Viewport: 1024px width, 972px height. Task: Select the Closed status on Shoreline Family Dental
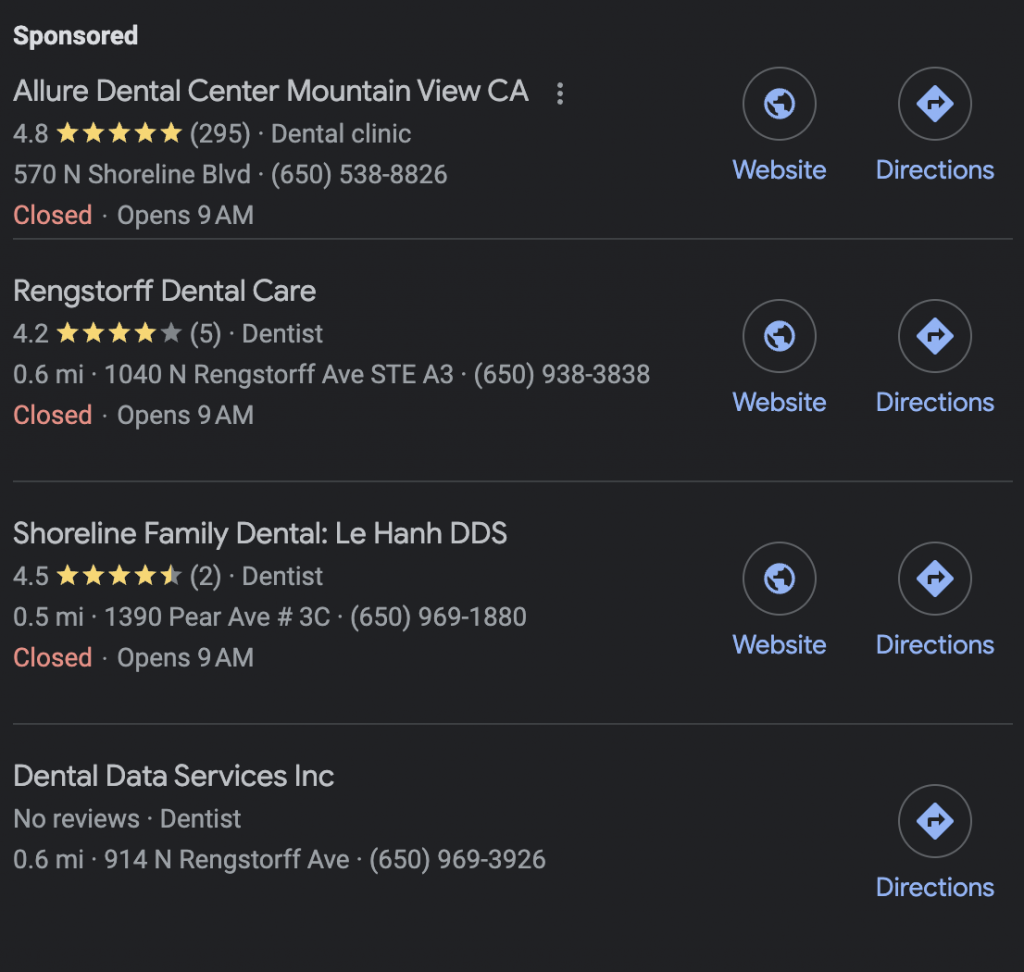(x=52, y=657)
